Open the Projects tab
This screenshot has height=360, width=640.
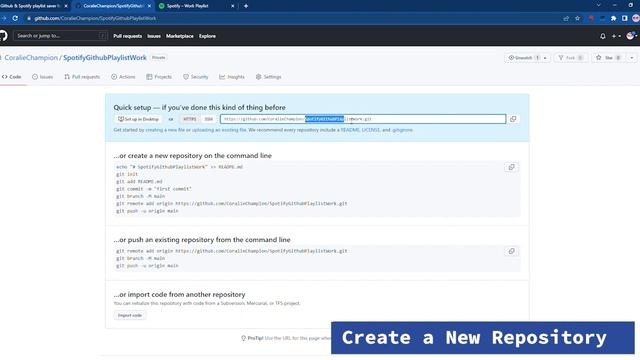coord(159,77)
